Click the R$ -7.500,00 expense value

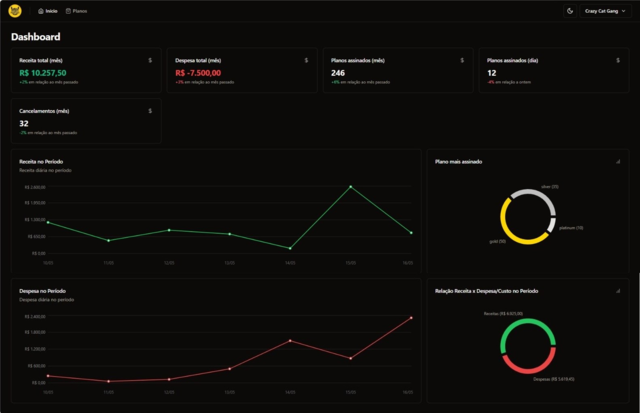[x=198, y=73]
